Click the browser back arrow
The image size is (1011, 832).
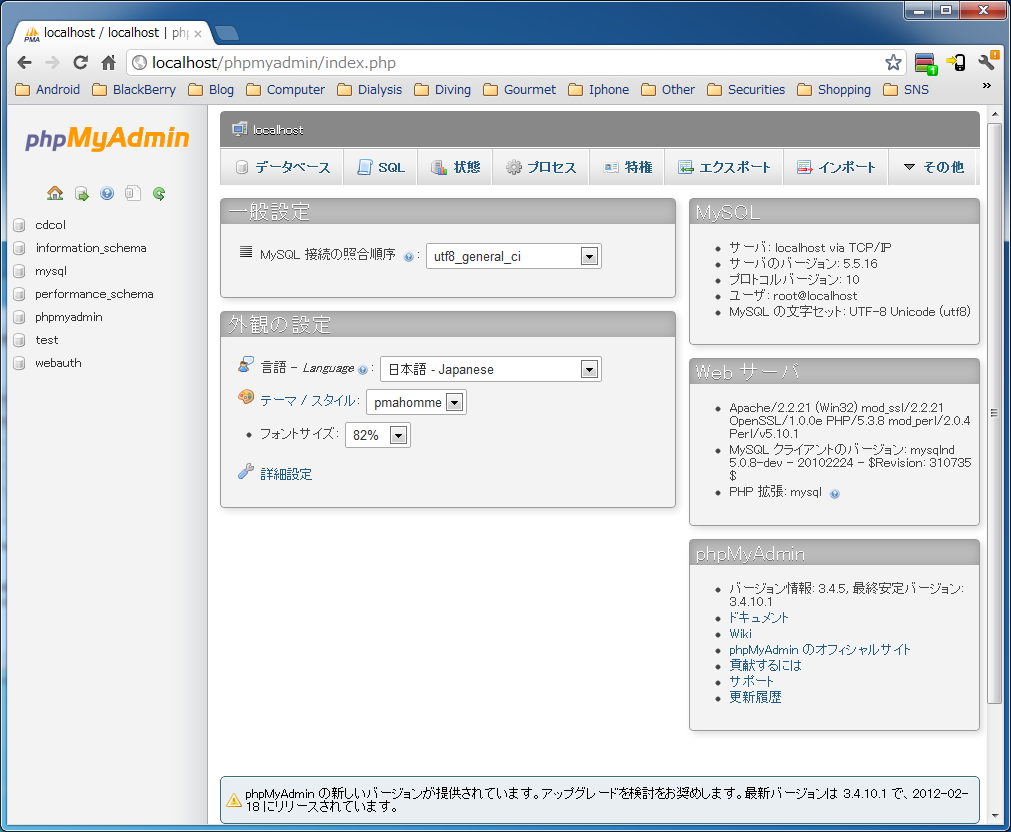pos(25,63)
